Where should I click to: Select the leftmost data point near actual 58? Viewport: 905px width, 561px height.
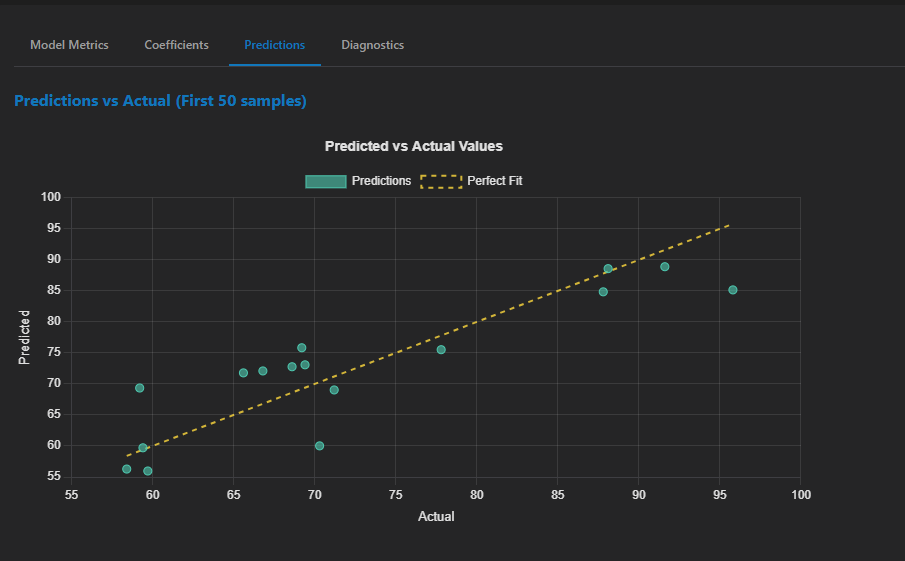click(x=126, y=469)
